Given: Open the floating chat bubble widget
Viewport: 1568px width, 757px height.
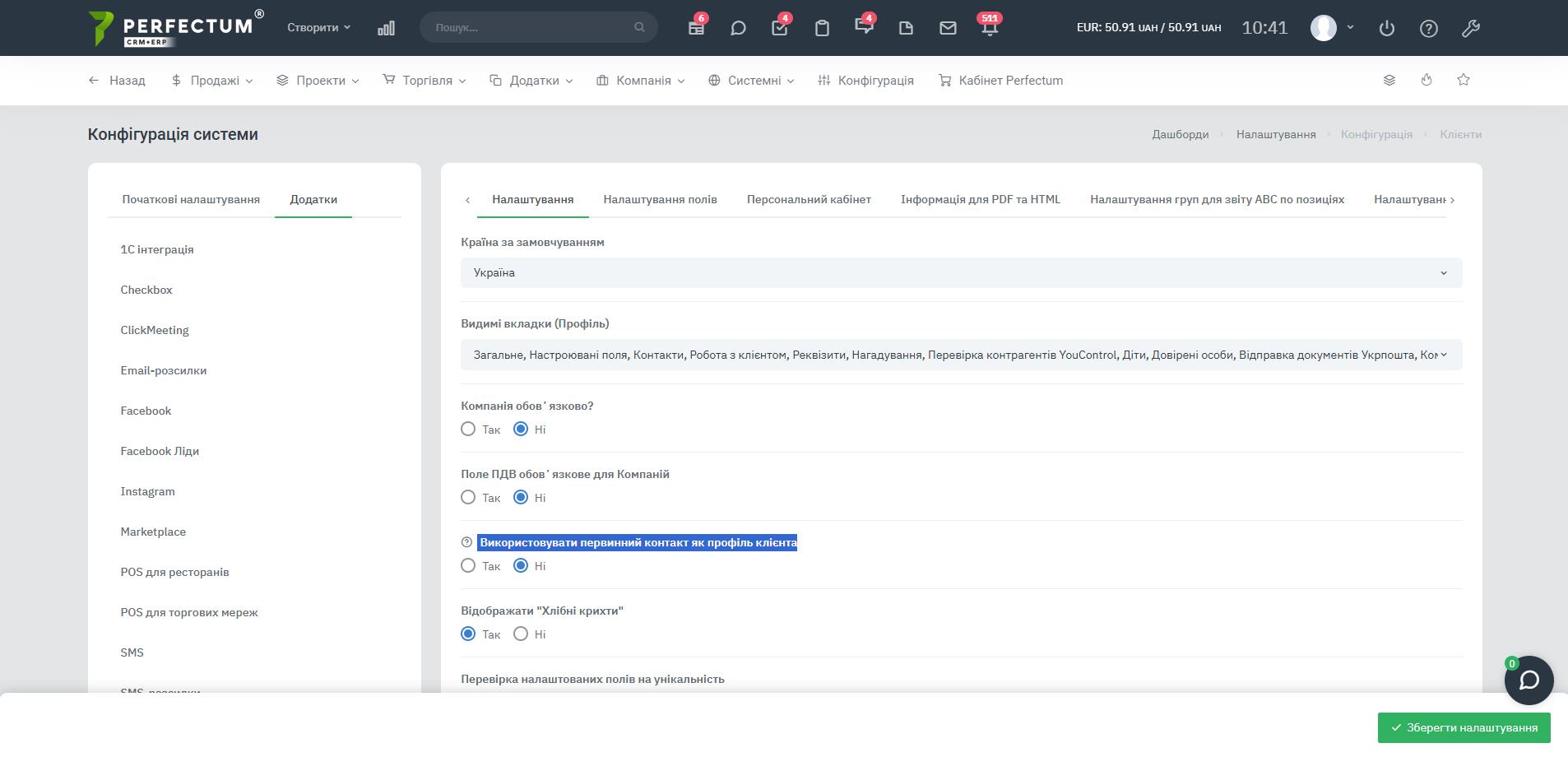Looking at the screenshot, I should (x=1529, y=680).
